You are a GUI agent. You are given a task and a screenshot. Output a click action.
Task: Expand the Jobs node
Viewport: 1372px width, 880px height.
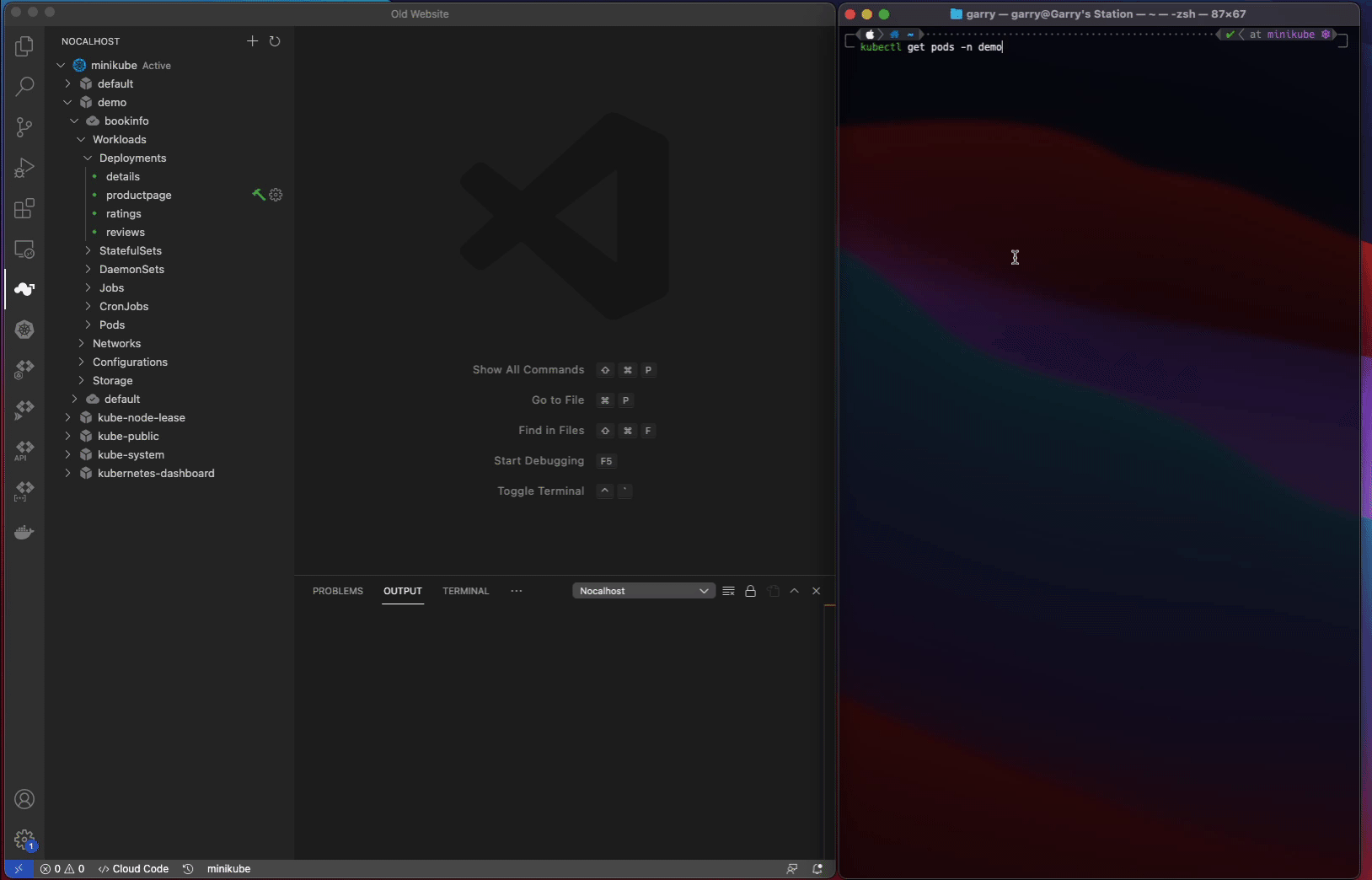[x=88, y=287]
